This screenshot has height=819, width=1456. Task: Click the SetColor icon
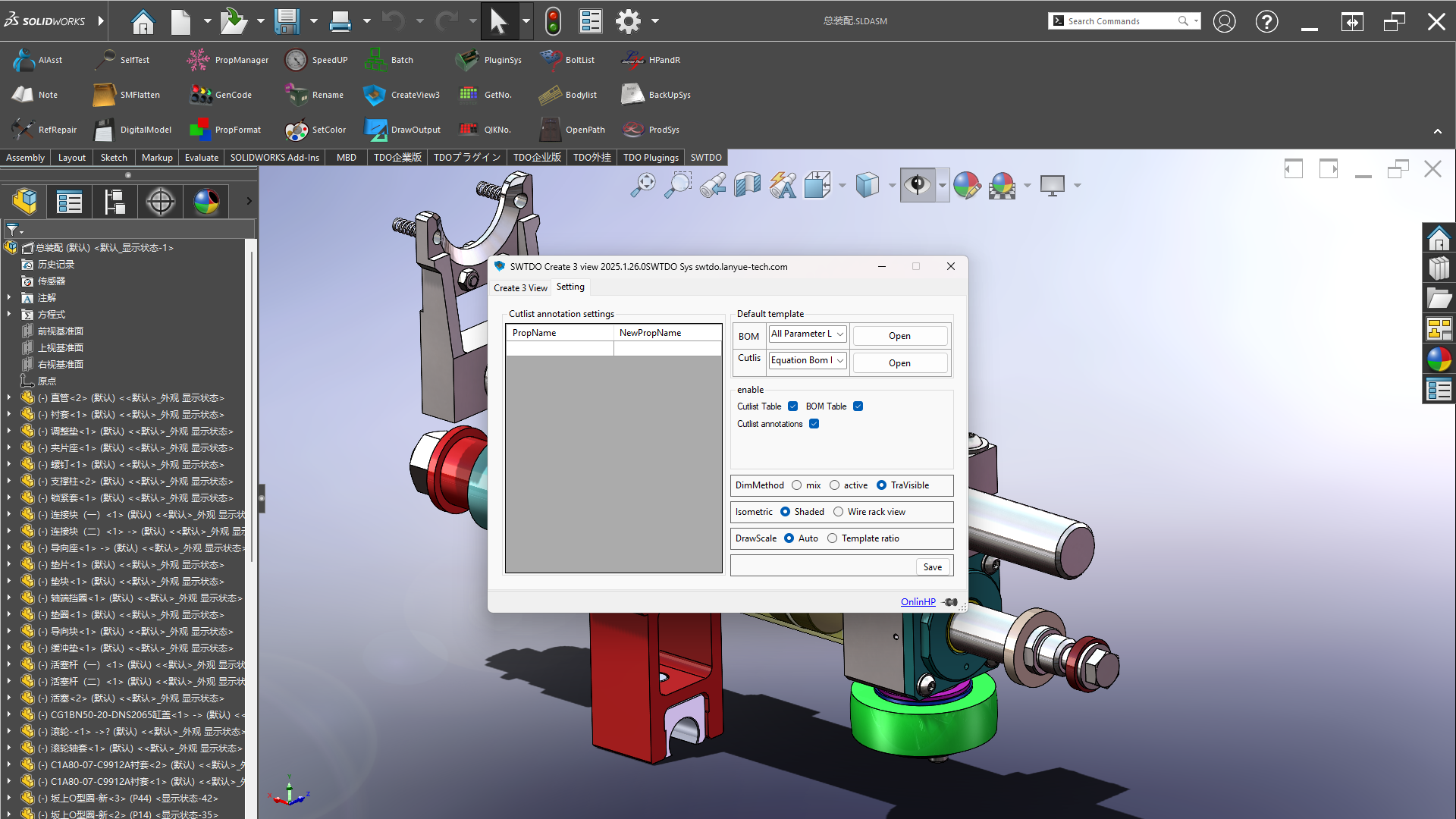coord(297,130)
